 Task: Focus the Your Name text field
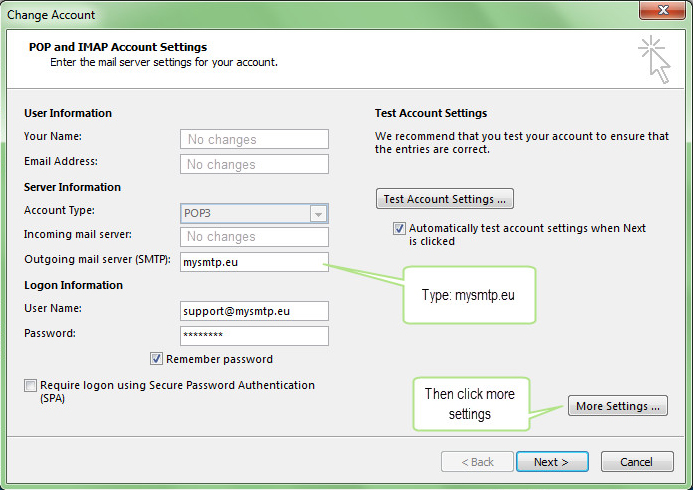[x=254, y=140]
